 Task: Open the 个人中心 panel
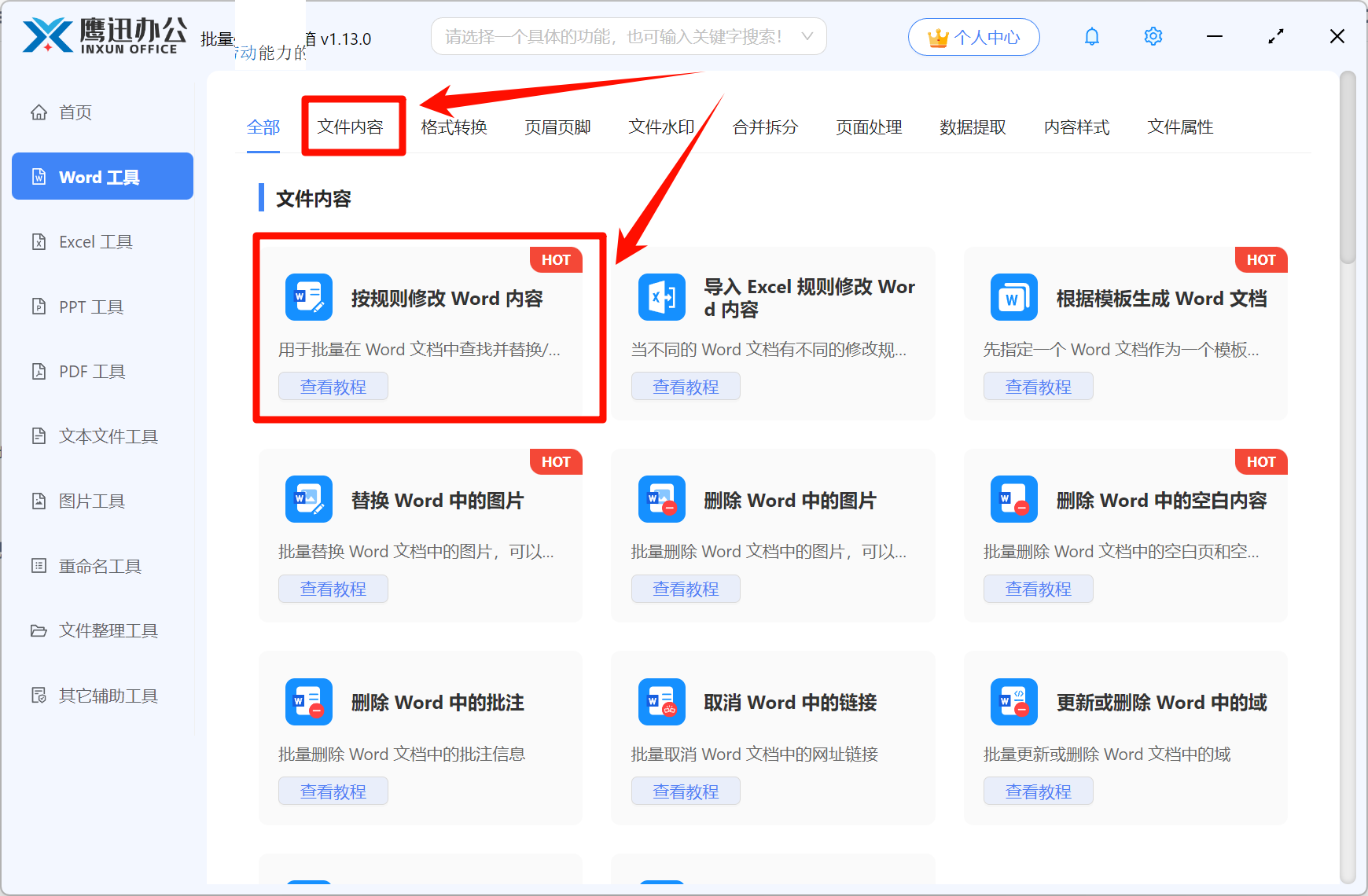973,36
